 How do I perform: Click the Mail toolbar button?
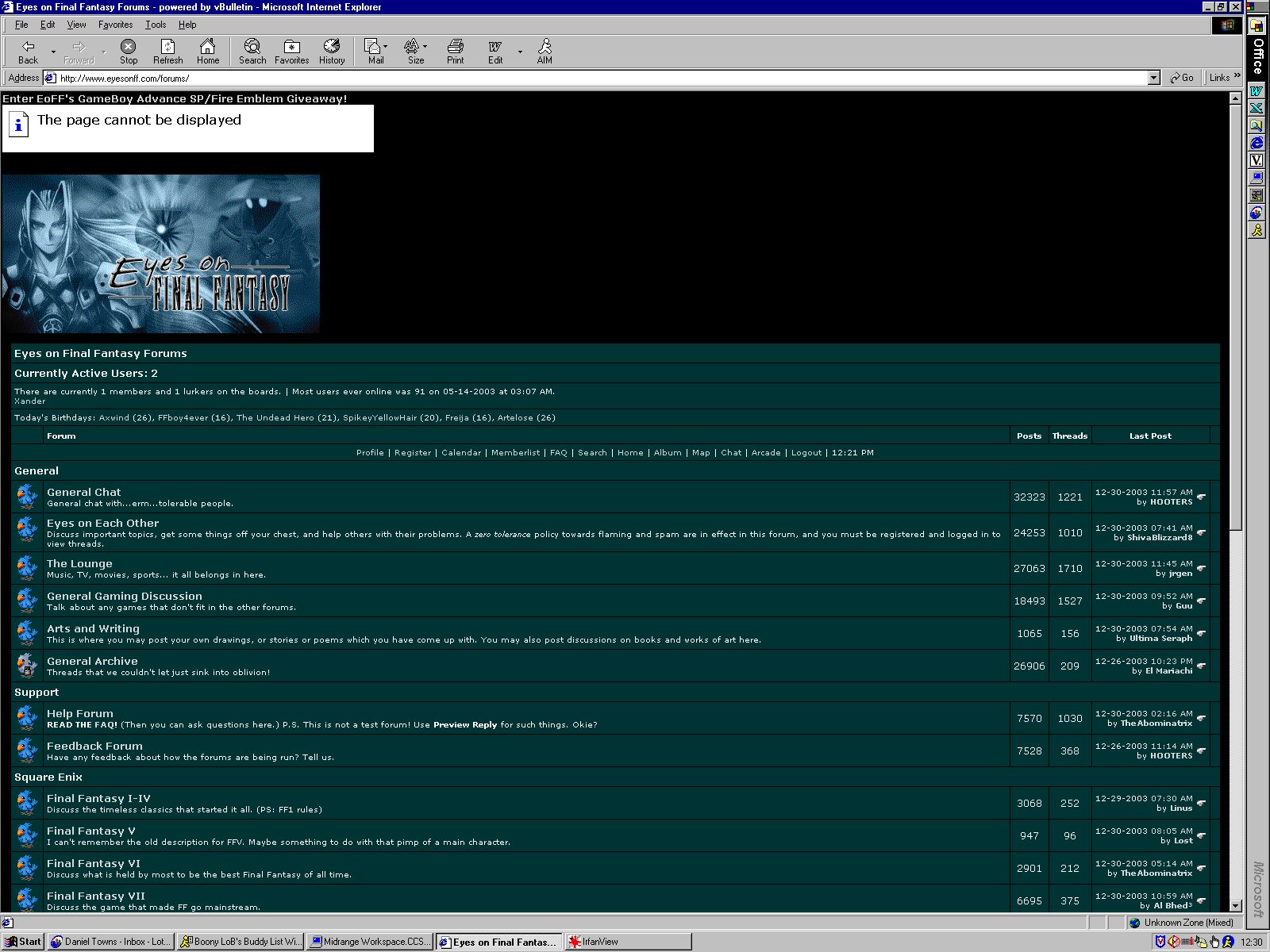pos(374,52)
